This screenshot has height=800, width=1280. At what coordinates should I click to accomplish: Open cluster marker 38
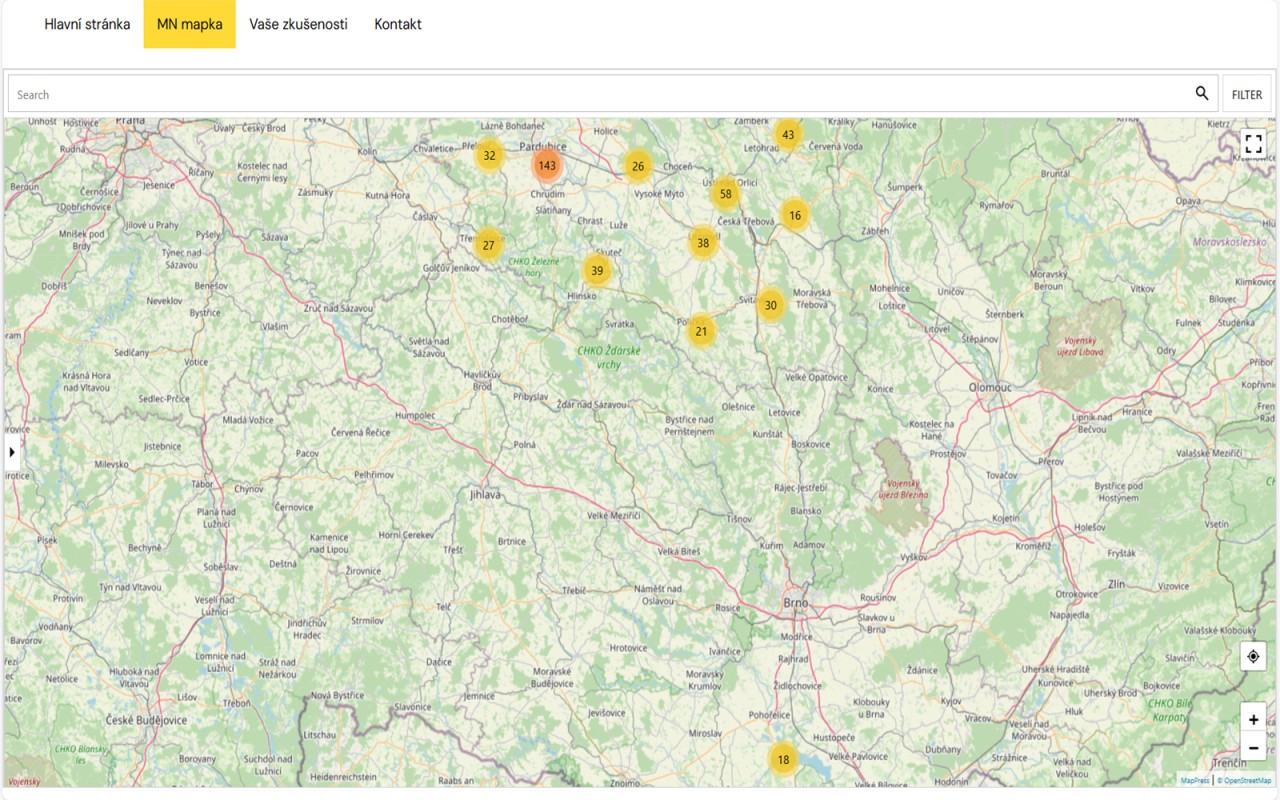(x=703, y=242)
